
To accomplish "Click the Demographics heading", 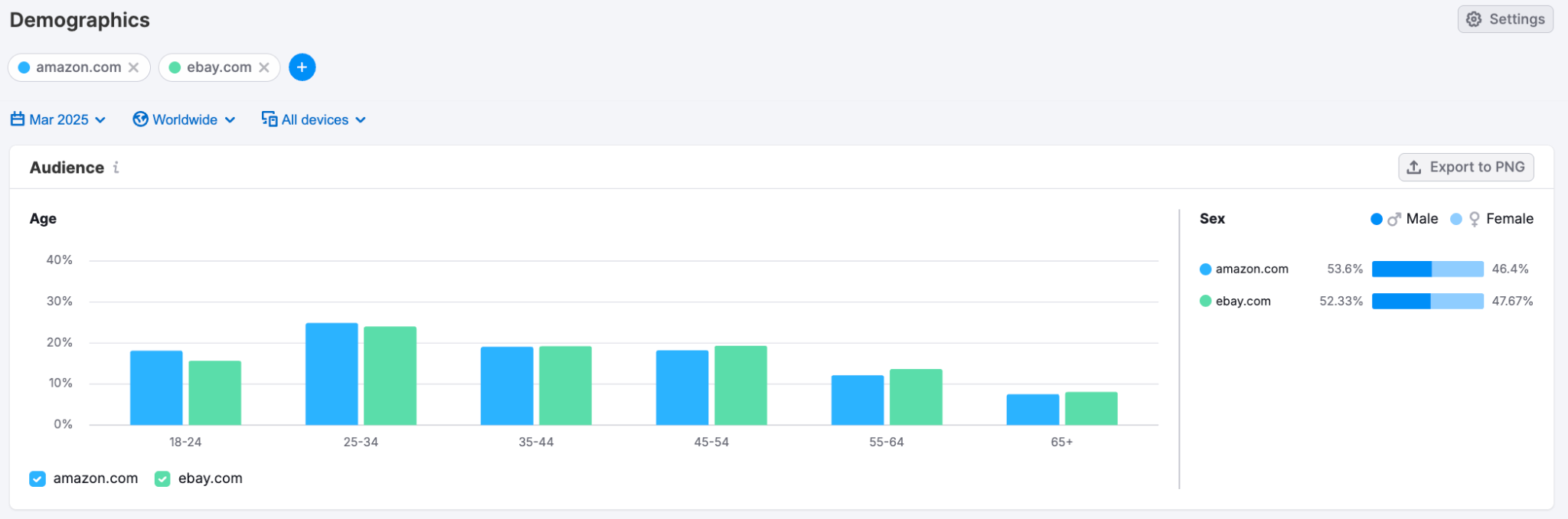I will [80, 20].
